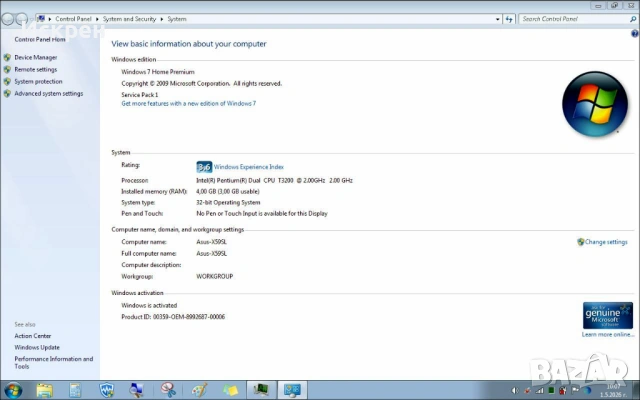This screenshot has height=400, width=640.
Task: Open Performance Information and Tools
Action: (x=53, y=363)
